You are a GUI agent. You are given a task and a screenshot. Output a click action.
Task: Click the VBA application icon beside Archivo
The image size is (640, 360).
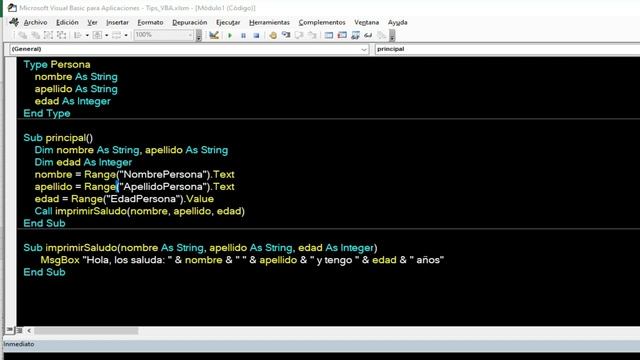[14, 22]
